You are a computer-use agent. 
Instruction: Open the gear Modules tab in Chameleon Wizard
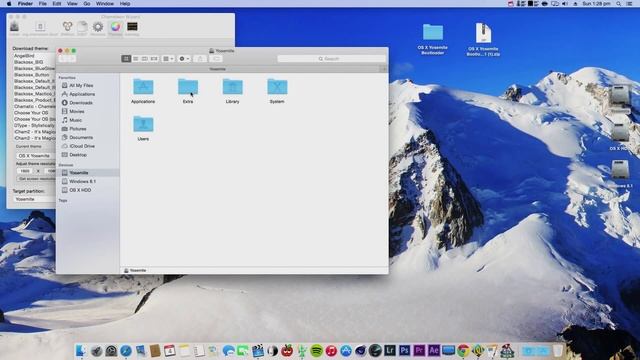tap(98, 28)
